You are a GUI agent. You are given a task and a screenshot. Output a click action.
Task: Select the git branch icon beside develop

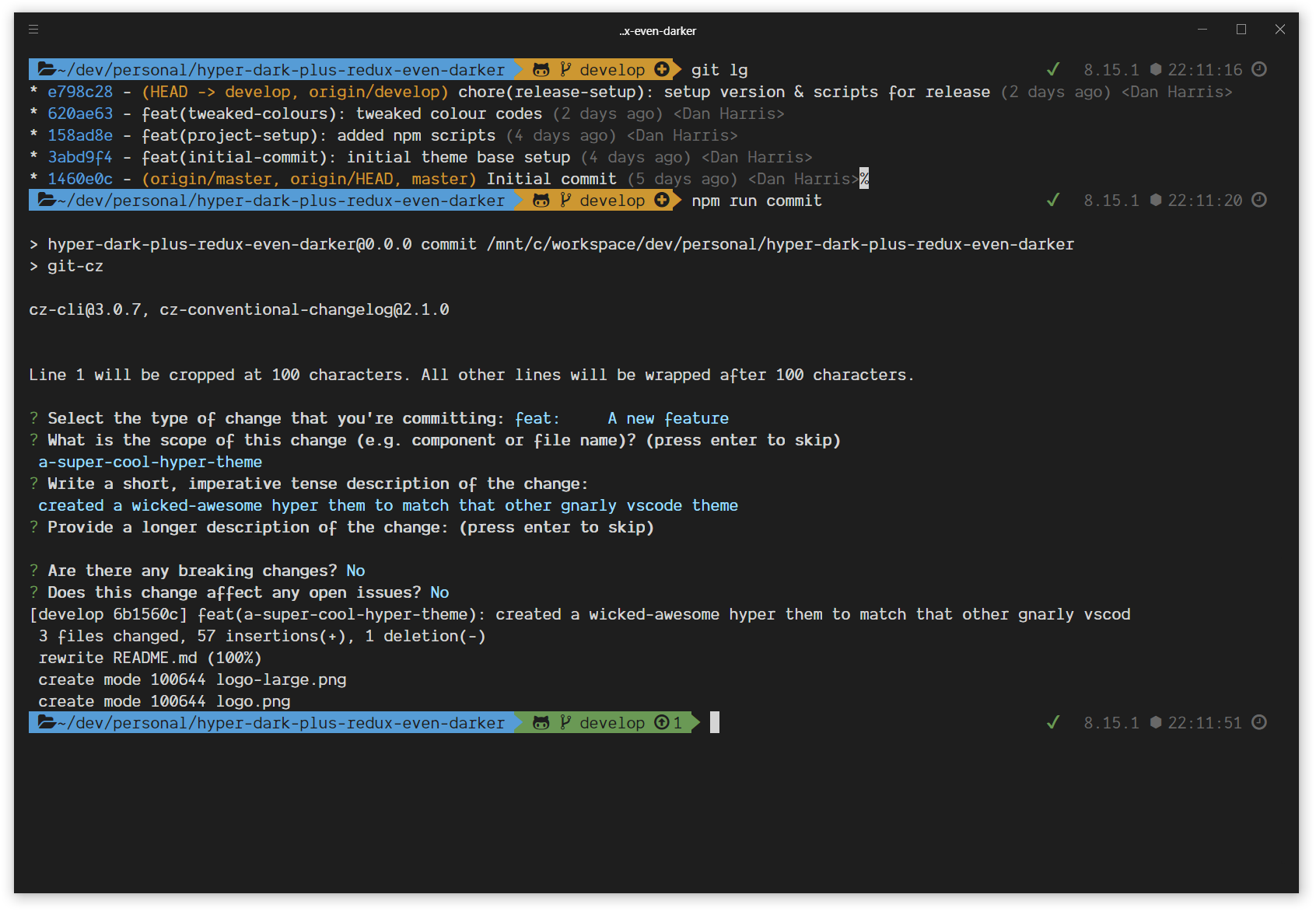coord(565,69)
